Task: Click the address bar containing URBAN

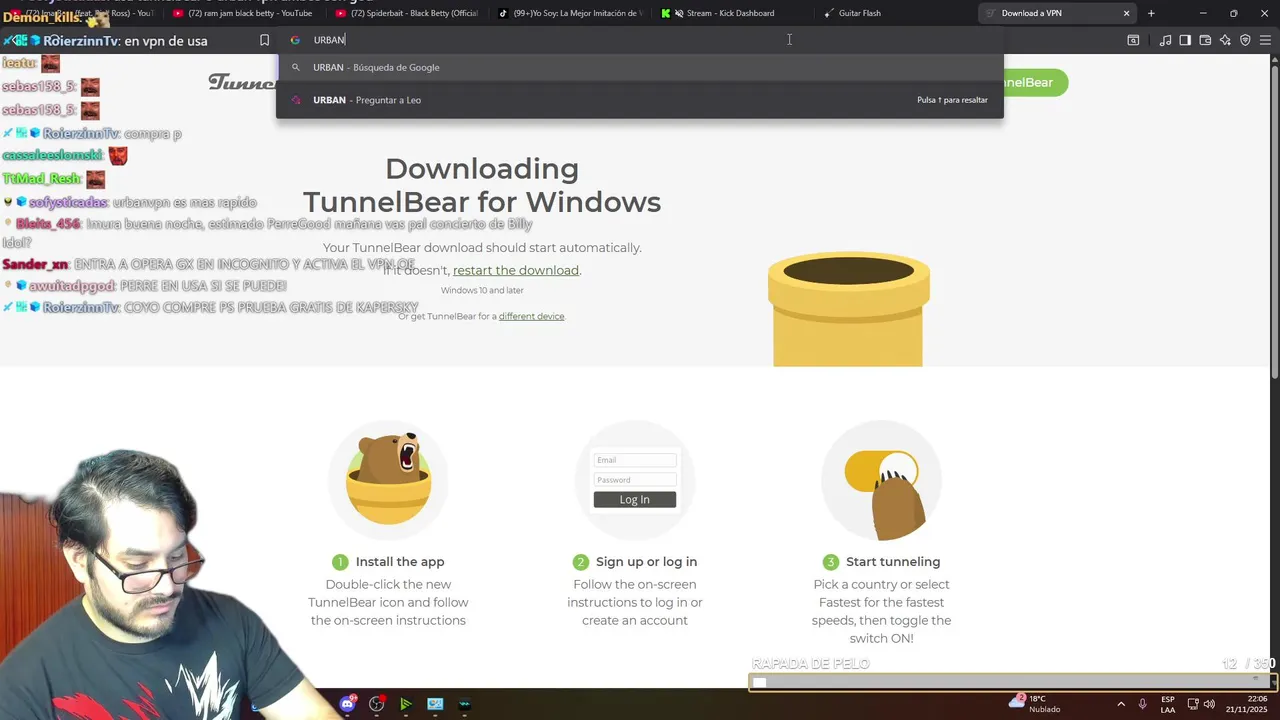Action: click(640, 40)
